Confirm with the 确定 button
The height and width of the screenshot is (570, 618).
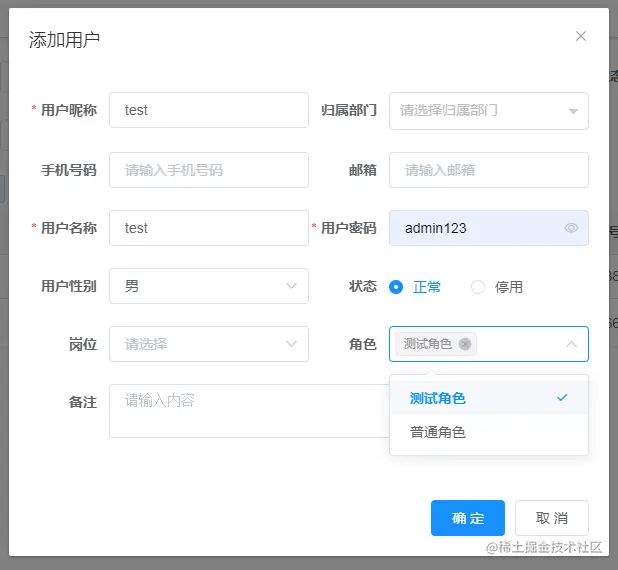coord(468,518)
